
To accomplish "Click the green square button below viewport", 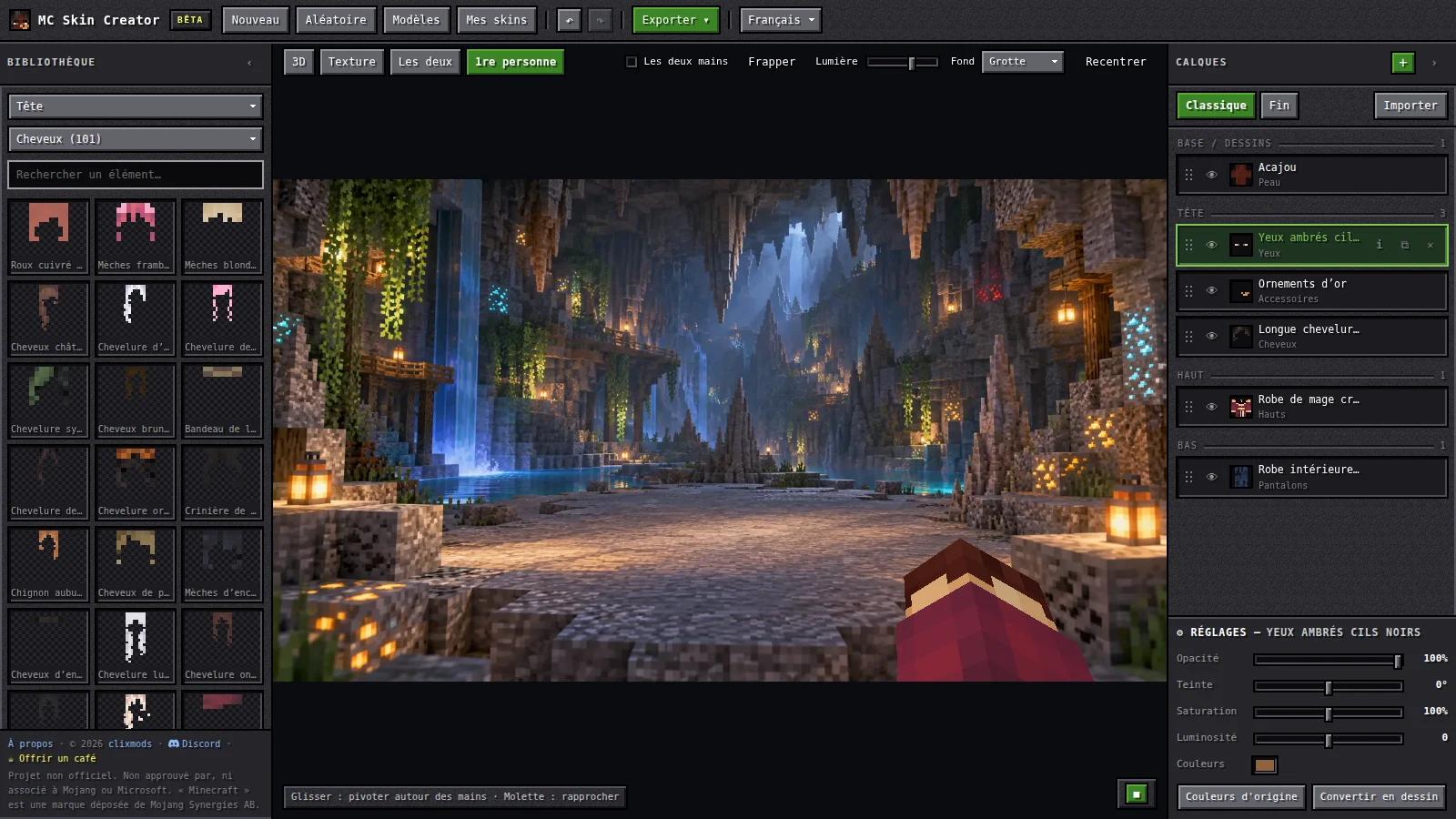I will tap(1137, 794).
